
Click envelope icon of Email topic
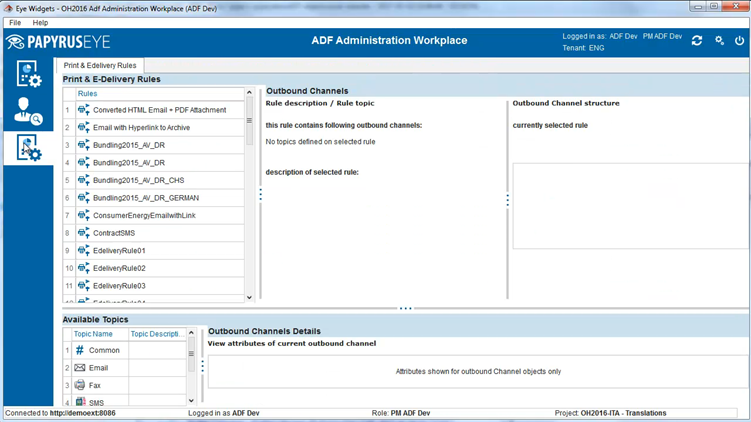tap(80, 368)
